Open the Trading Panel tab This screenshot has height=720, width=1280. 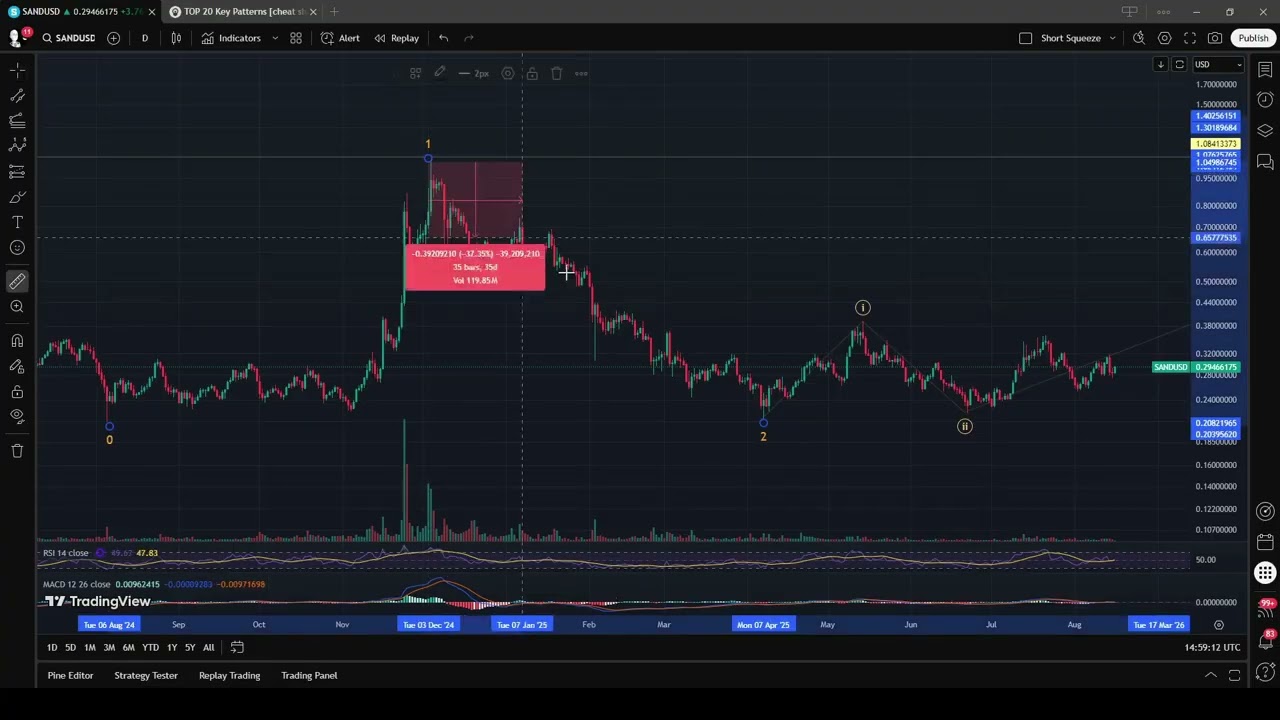(309, 675)
